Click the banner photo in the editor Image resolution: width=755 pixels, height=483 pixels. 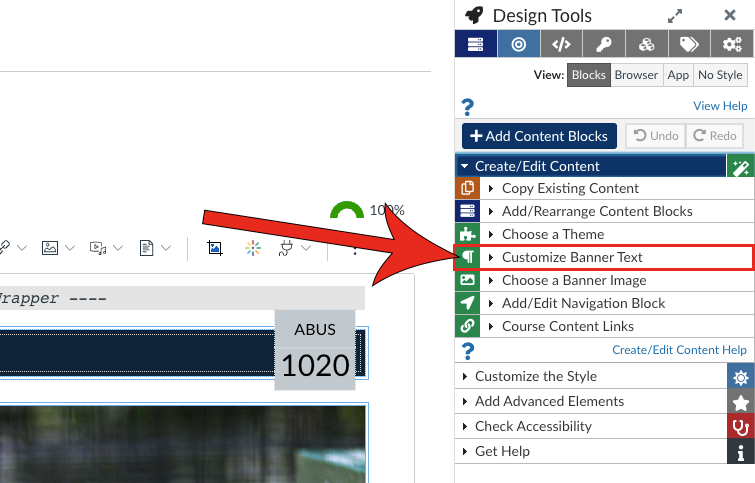(183, 444)
